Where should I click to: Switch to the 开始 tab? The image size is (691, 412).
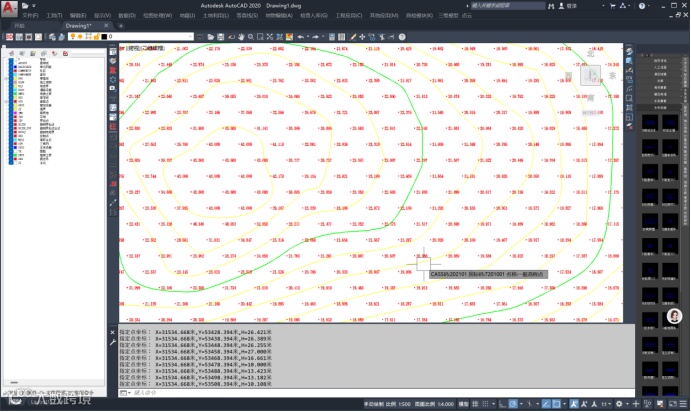click(20, 26)
